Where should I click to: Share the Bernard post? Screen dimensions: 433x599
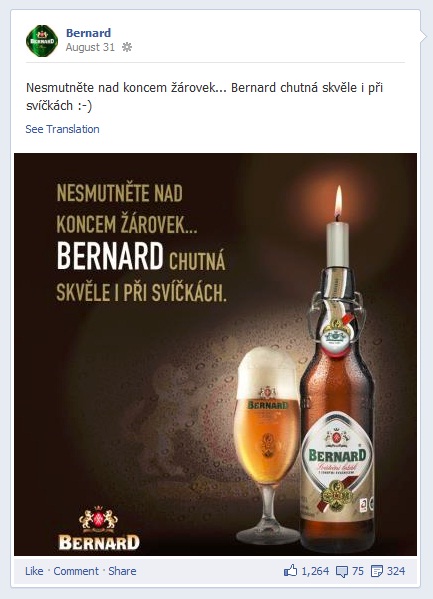tap(122, 571)
